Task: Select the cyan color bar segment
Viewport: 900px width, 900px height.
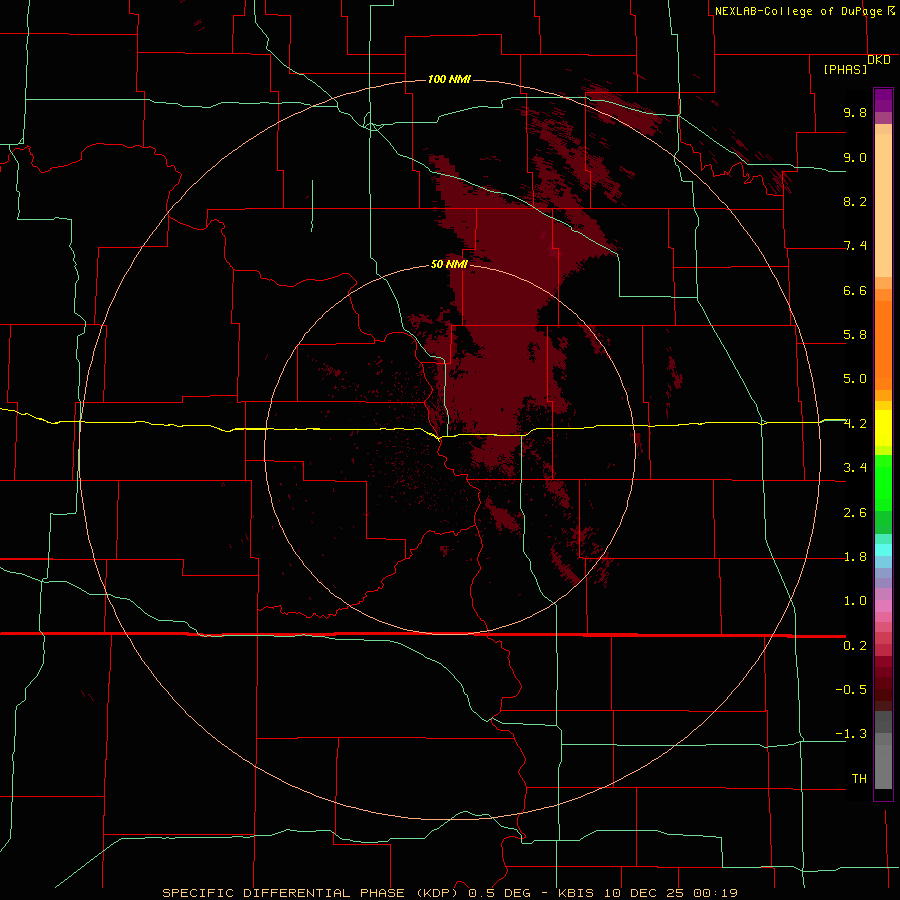Action: tap(883, 550)
